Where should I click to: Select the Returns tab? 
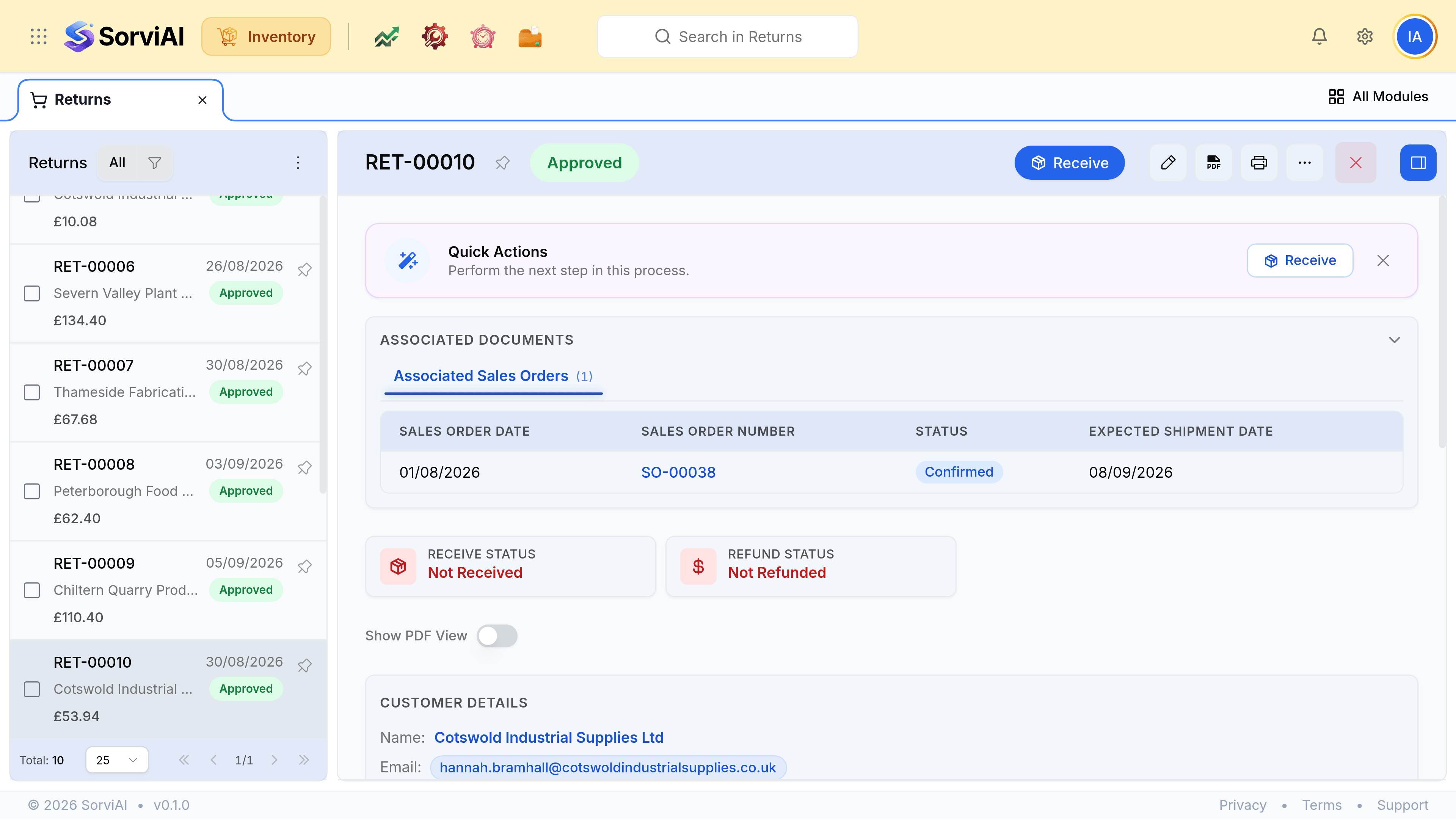pos(121,99)
